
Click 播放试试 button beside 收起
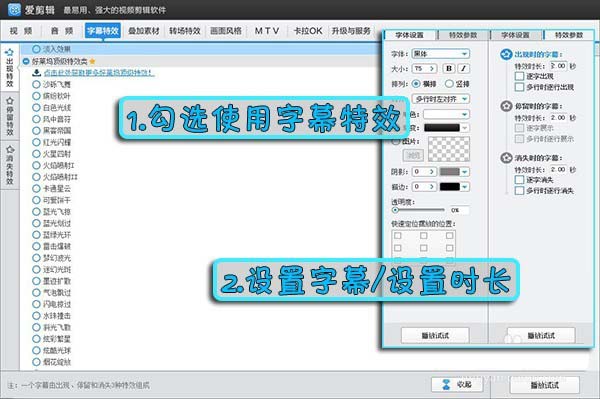click(545, 384)
